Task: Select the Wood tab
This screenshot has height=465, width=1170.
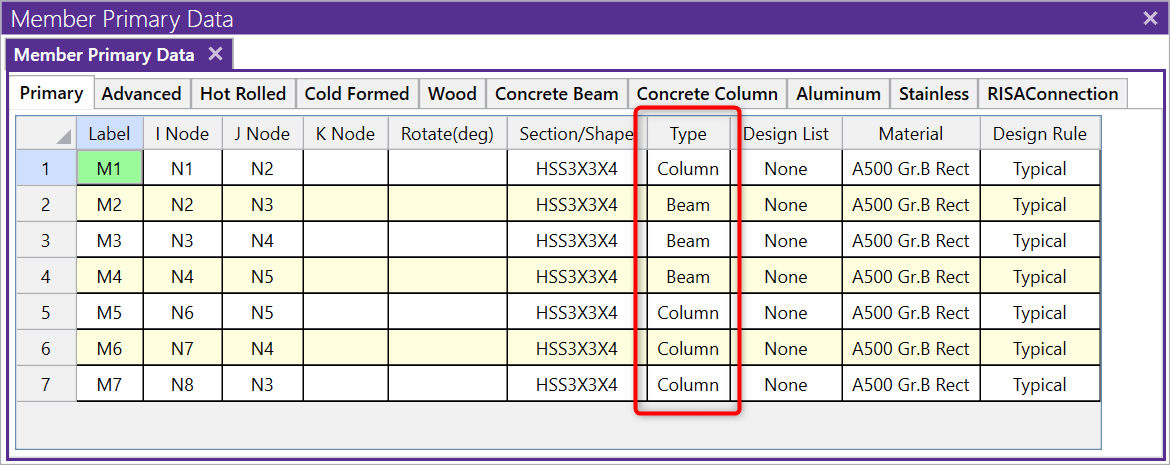Action: pyautogui.click(x=452, y=94)
